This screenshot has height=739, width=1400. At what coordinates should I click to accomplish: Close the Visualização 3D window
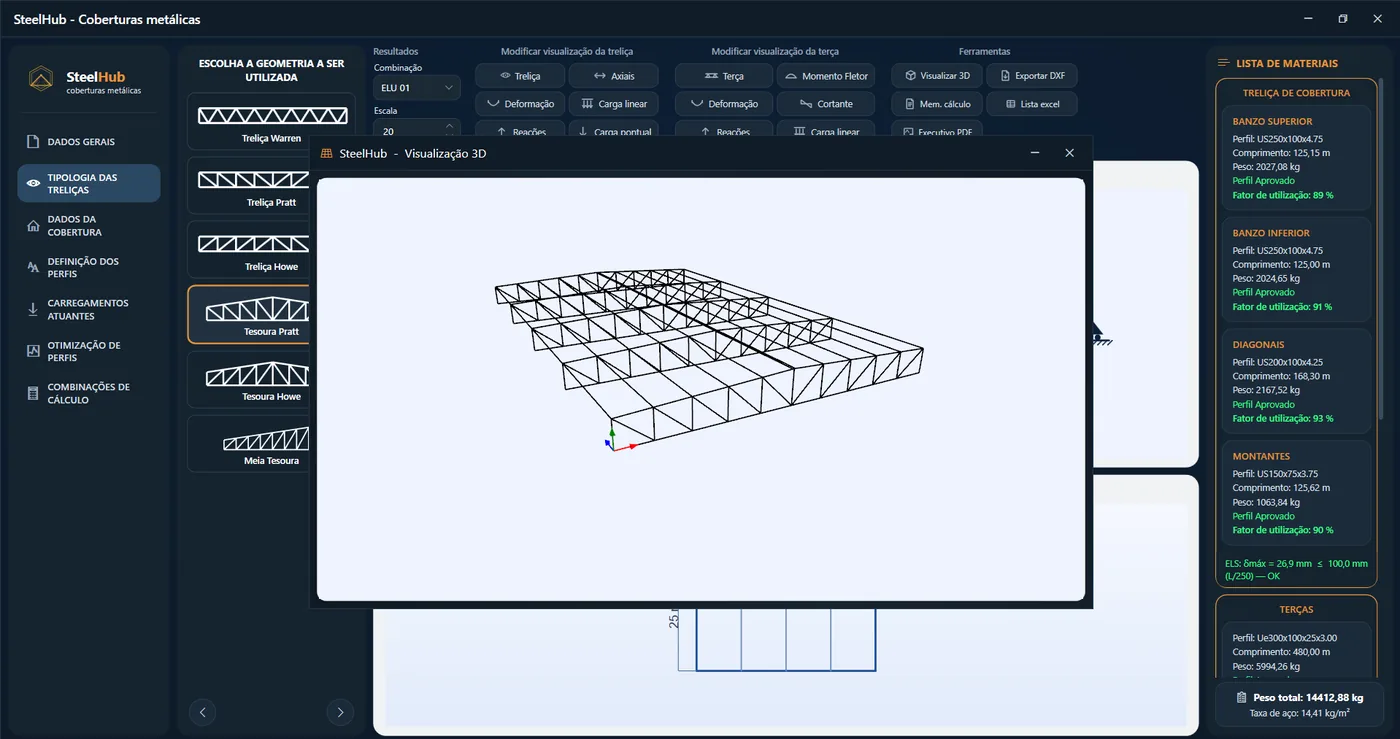(x=1069, y=153)
